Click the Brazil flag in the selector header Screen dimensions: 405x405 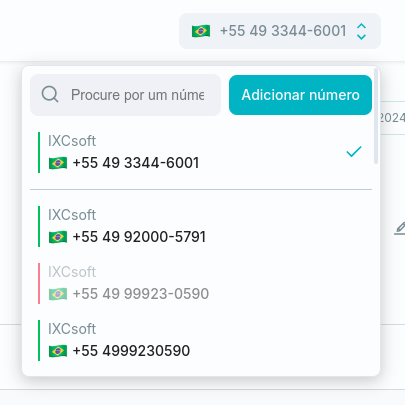201,31
